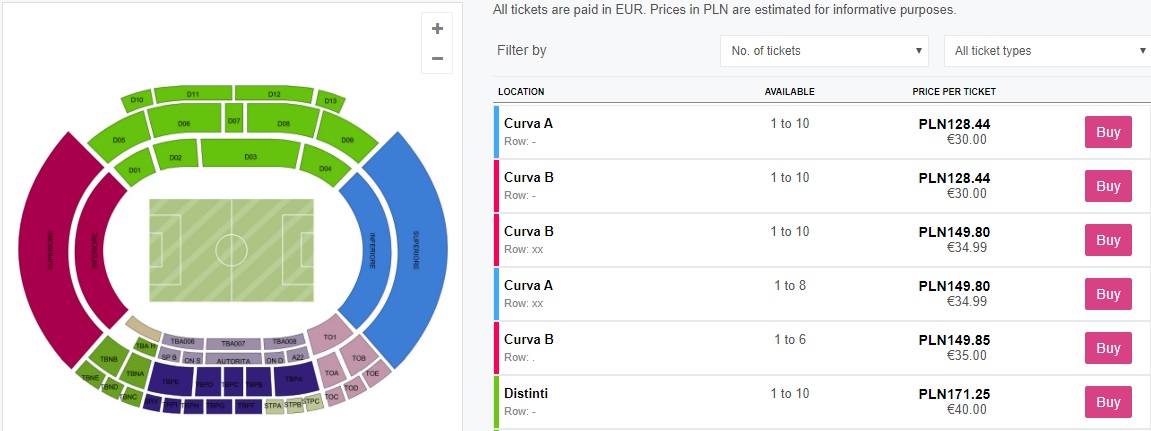The width and height of the screenshot is (1151, 431).
Task: Zoom out on the stadium map
Action: coord(437,58)
